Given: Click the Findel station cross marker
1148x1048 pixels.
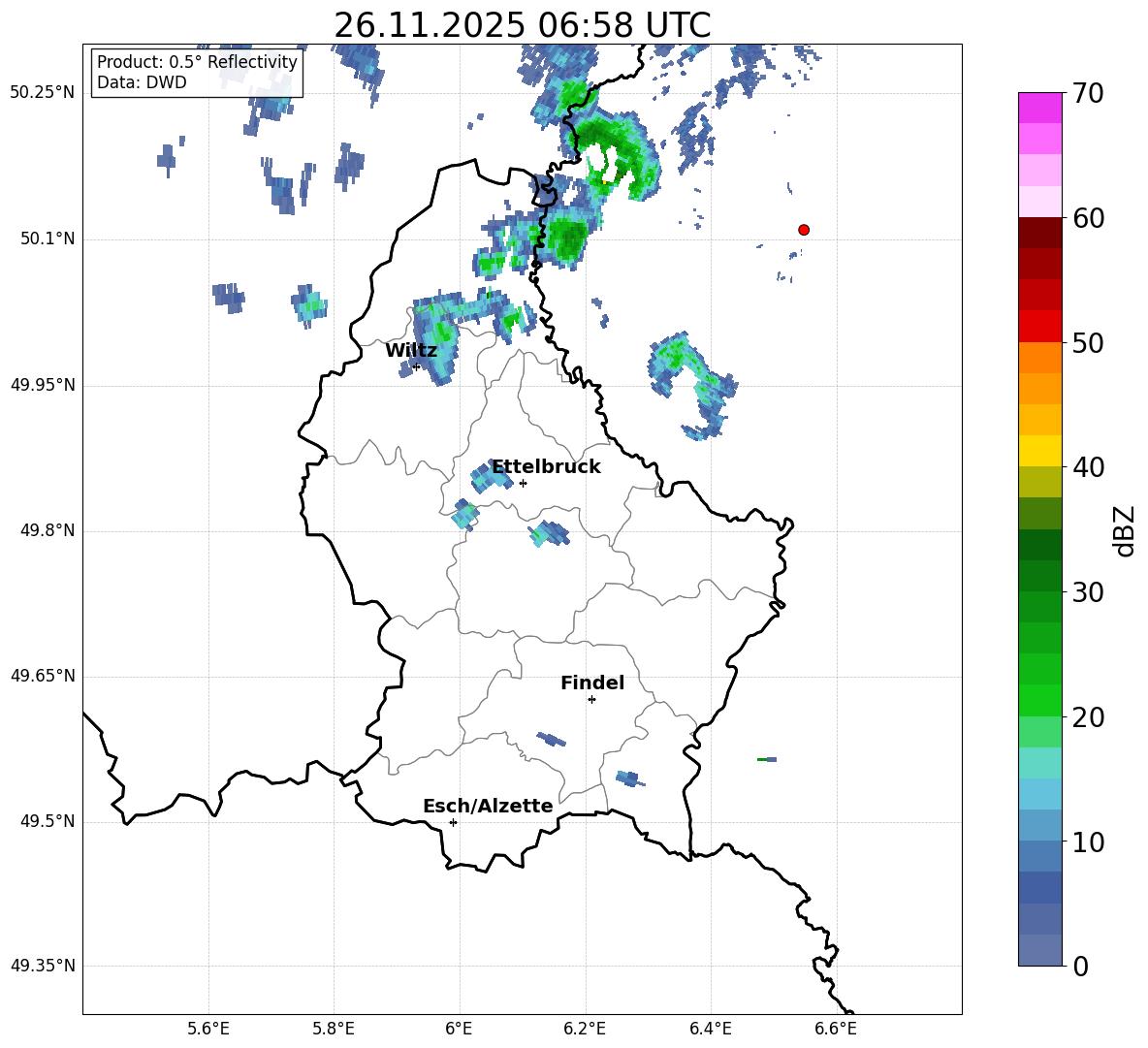Looking at the screenshot, I should (591, 700).
